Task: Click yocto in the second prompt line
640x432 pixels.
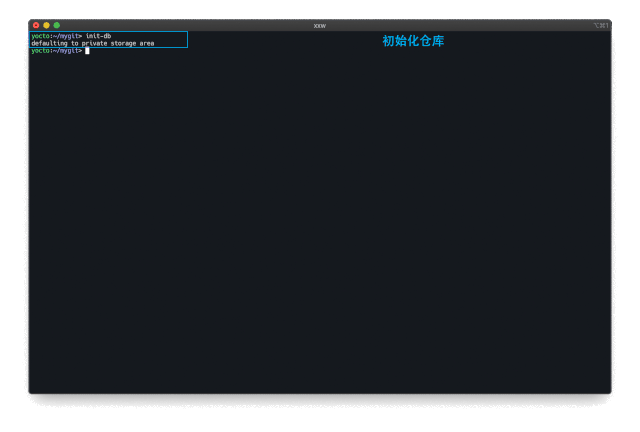Action: click(40, 50)
